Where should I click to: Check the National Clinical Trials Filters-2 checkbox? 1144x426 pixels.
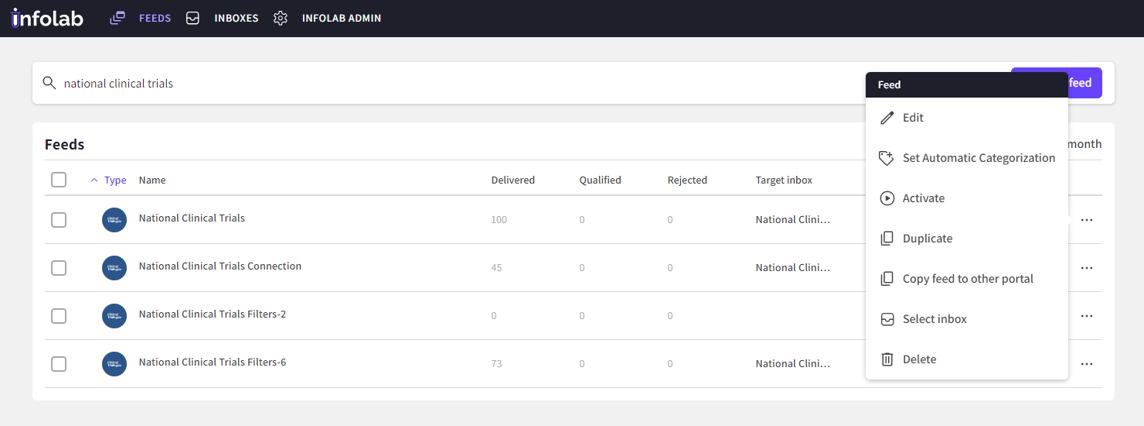click(58, 316)
